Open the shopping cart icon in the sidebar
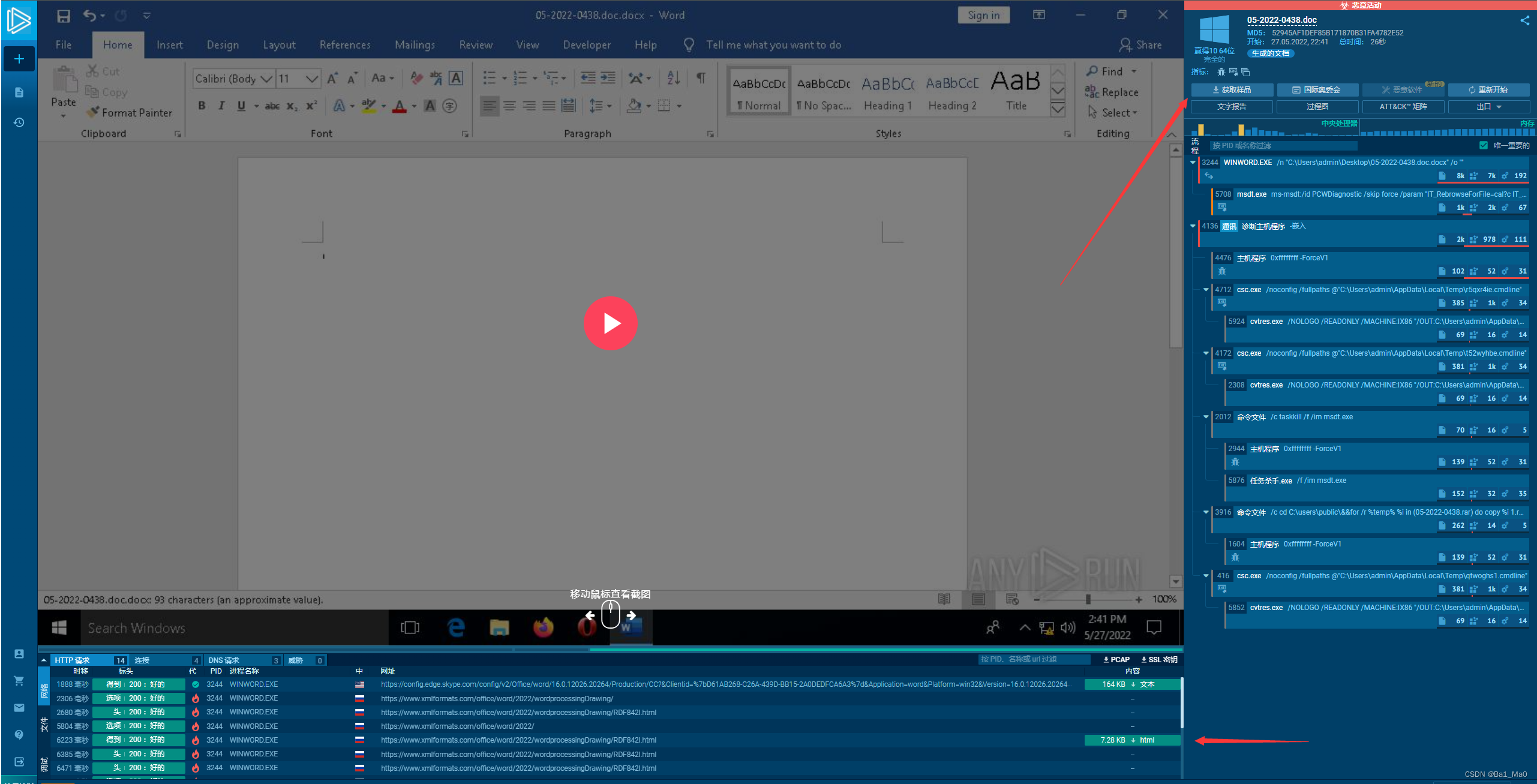 [x=19, y=681]
